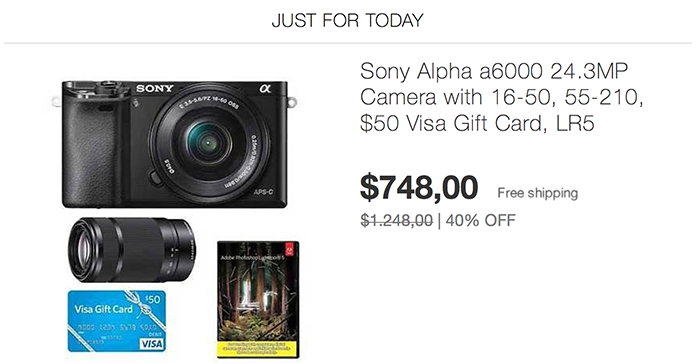The height and width of the screenshot is (364, 700).
Task: Select the 55-210 telephoto lens image
Action: pyautogui.click(x=131, y=249)
